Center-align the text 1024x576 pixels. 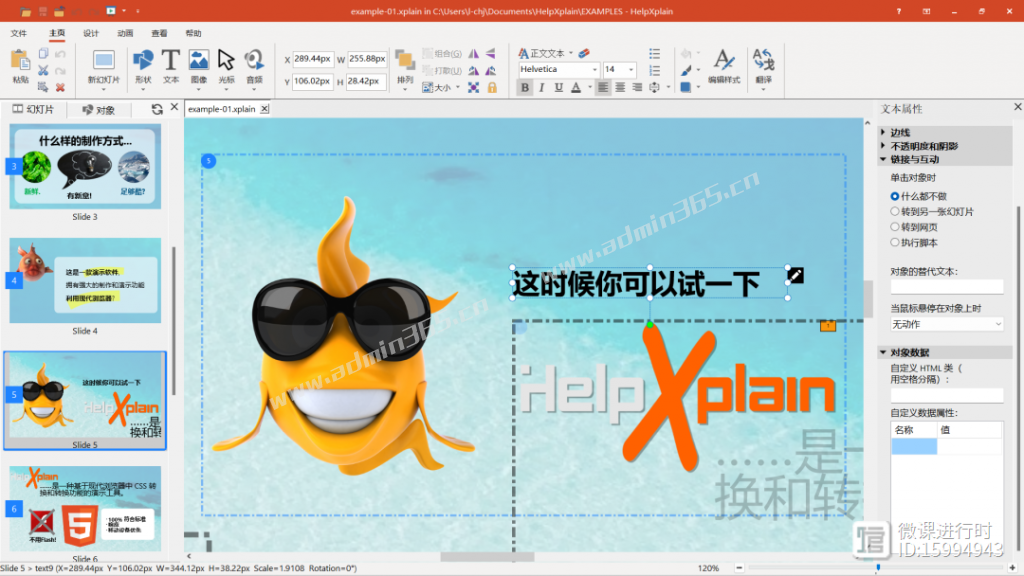pos(620,88)
